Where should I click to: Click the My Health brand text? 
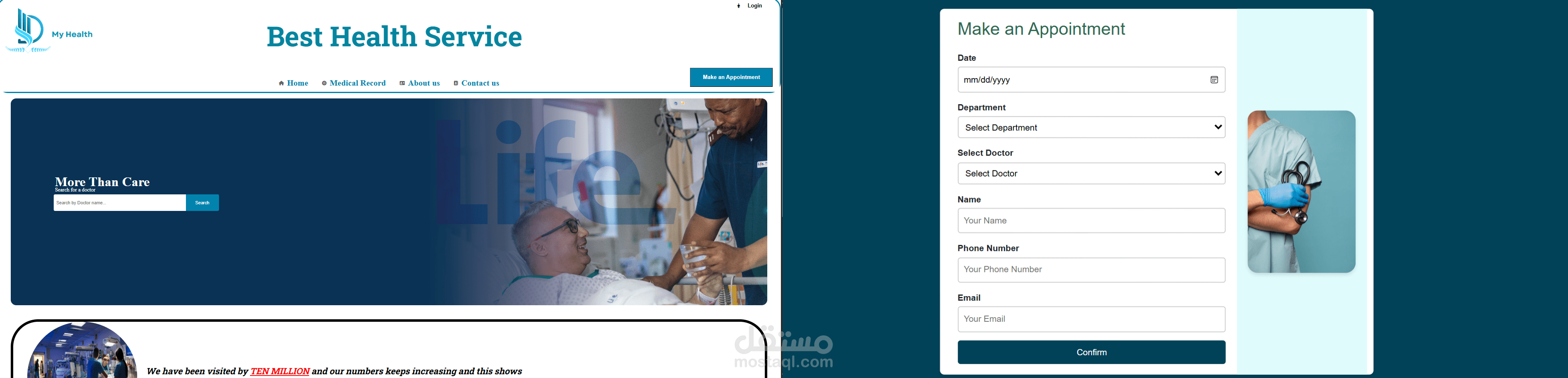point(72,35)
